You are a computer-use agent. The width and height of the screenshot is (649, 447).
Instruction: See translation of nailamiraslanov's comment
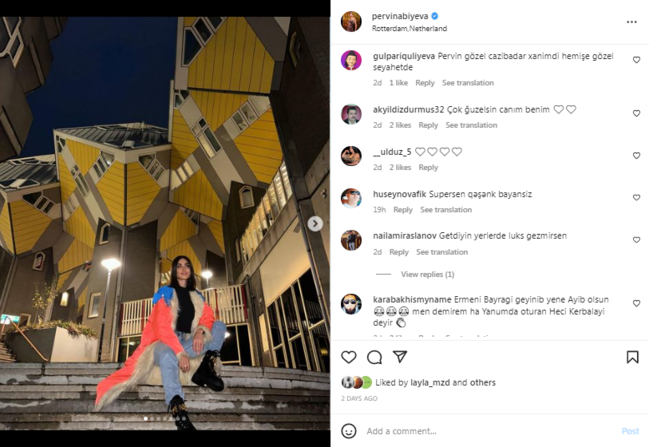point(442,252)
